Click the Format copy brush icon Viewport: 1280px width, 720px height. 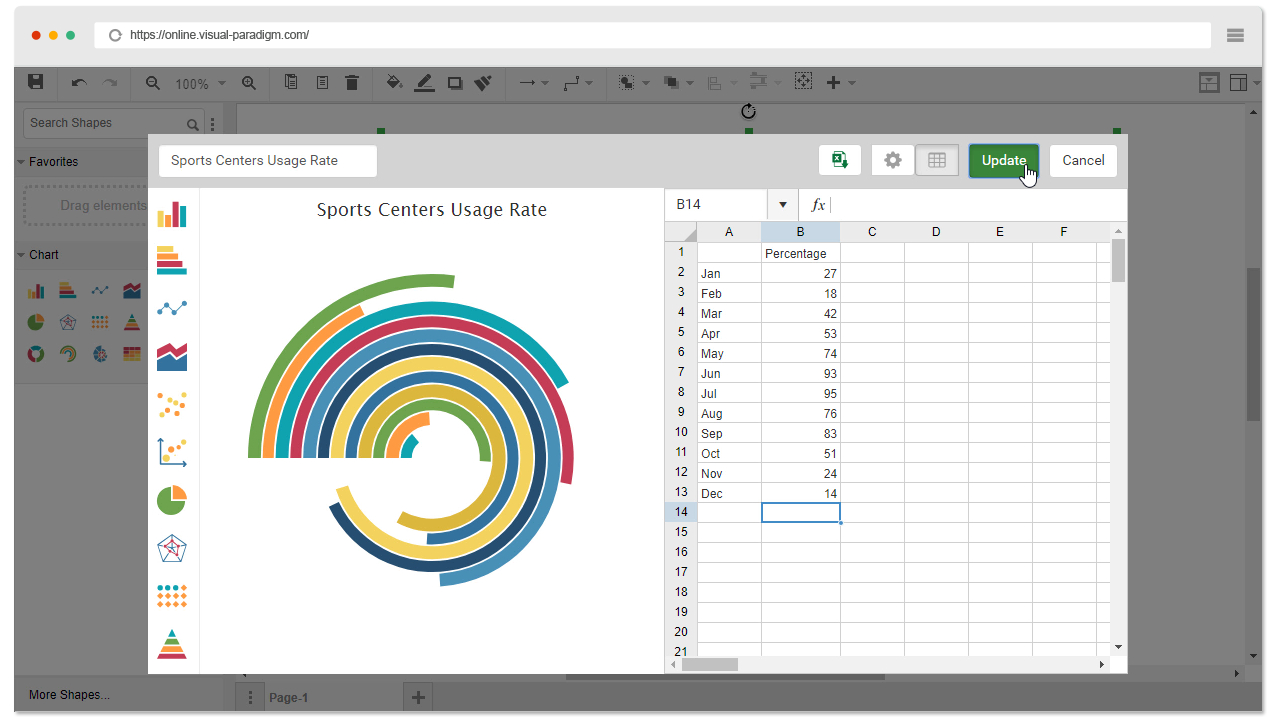pos(483,83)
